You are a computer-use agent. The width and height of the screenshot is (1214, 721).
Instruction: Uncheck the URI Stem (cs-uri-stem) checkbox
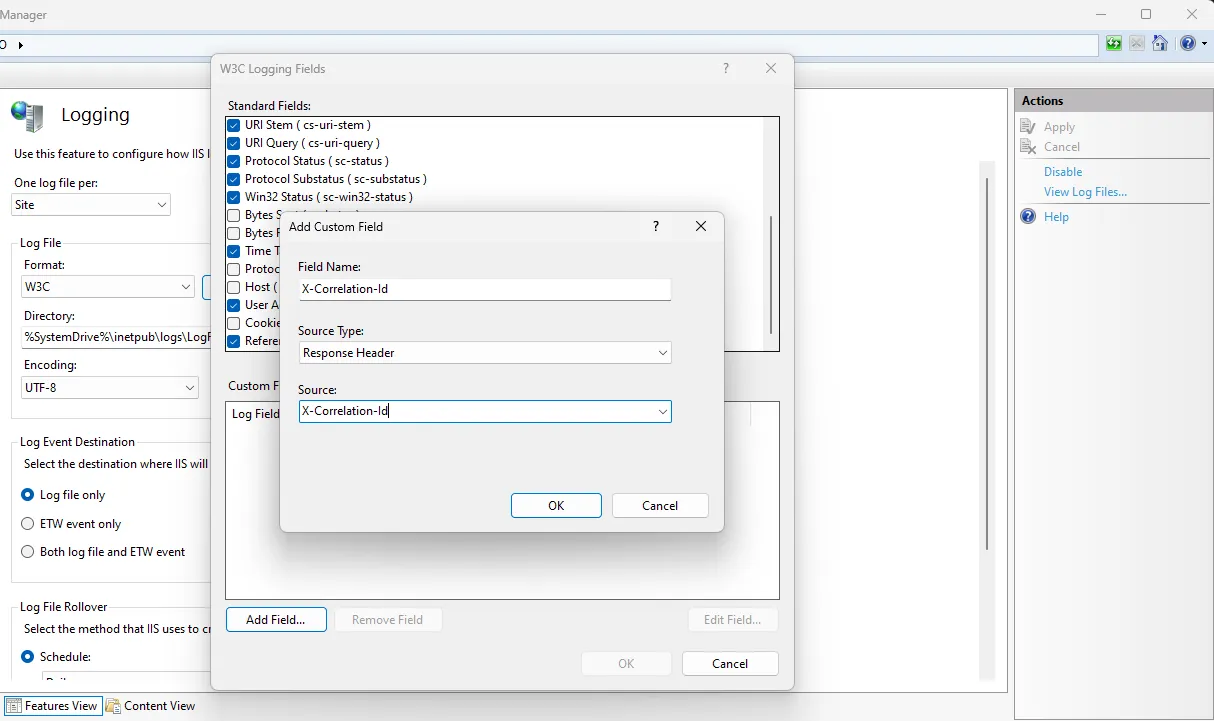click(x=234, y=125)
